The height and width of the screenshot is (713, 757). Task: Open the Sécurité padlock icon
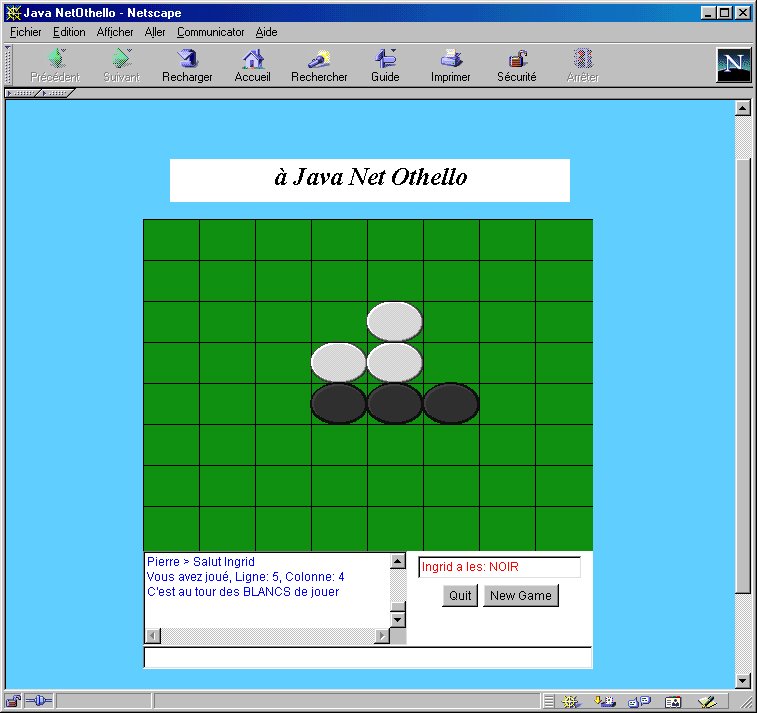pos(517,59)
